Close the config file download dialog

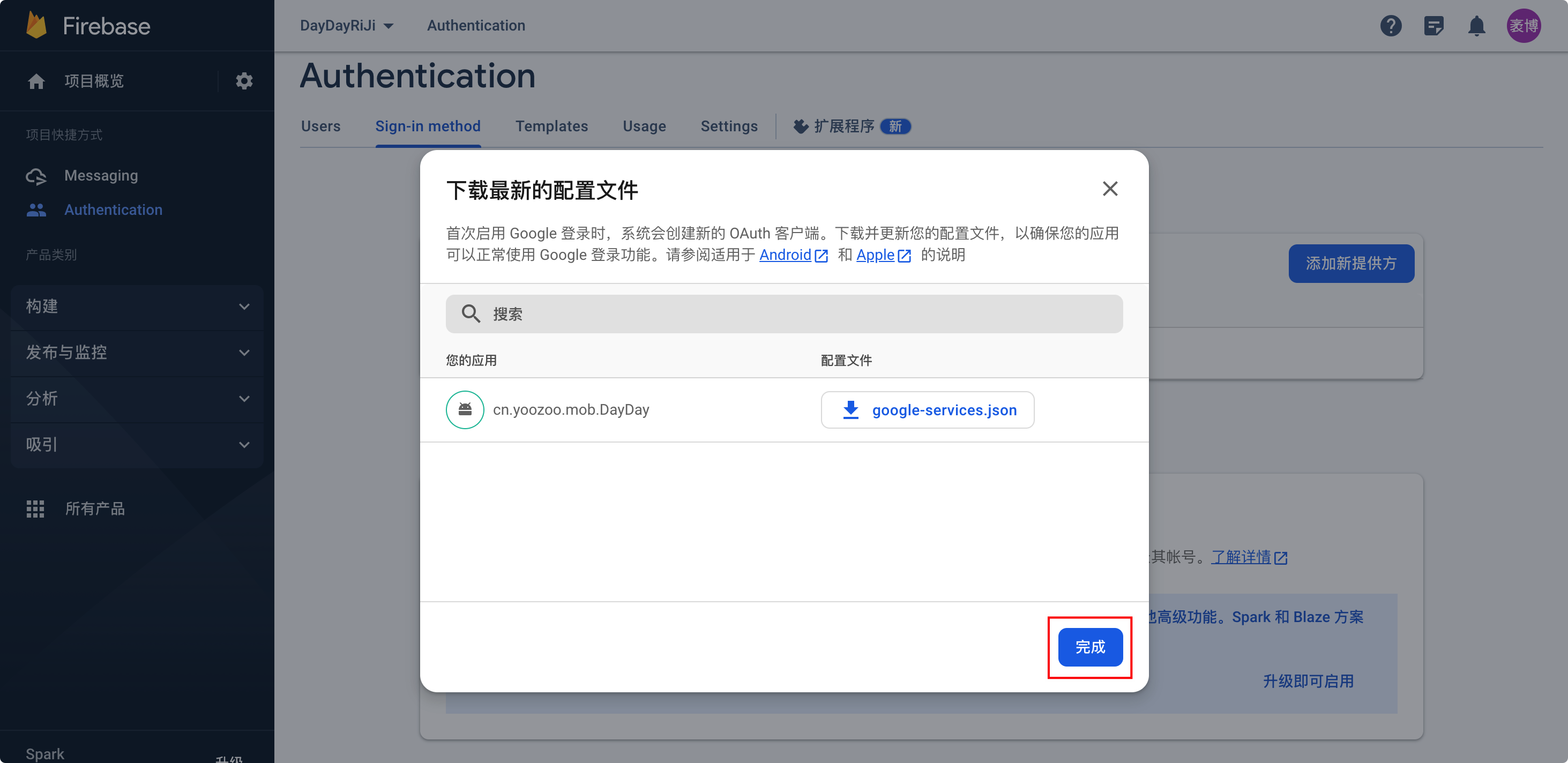pyautogui.click(x=1110, y=189)
